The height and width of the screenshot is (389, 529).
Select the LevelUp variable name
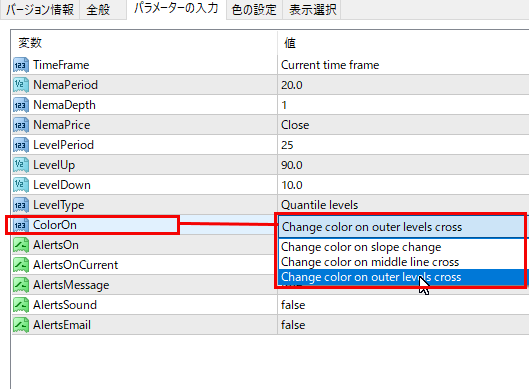coord(54,165)
